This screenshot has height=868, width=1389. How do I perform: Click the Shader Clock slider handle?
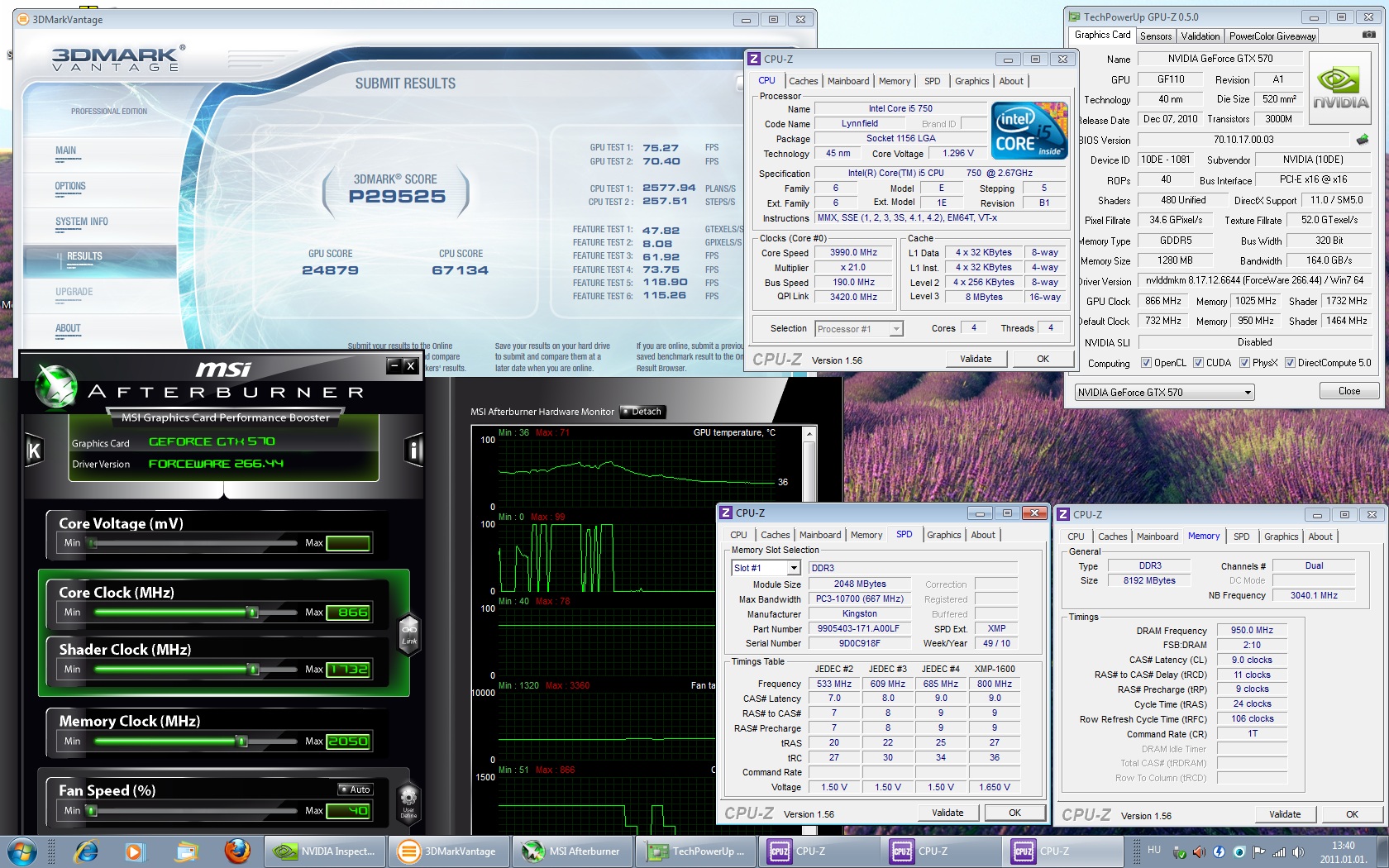(253, 670)
